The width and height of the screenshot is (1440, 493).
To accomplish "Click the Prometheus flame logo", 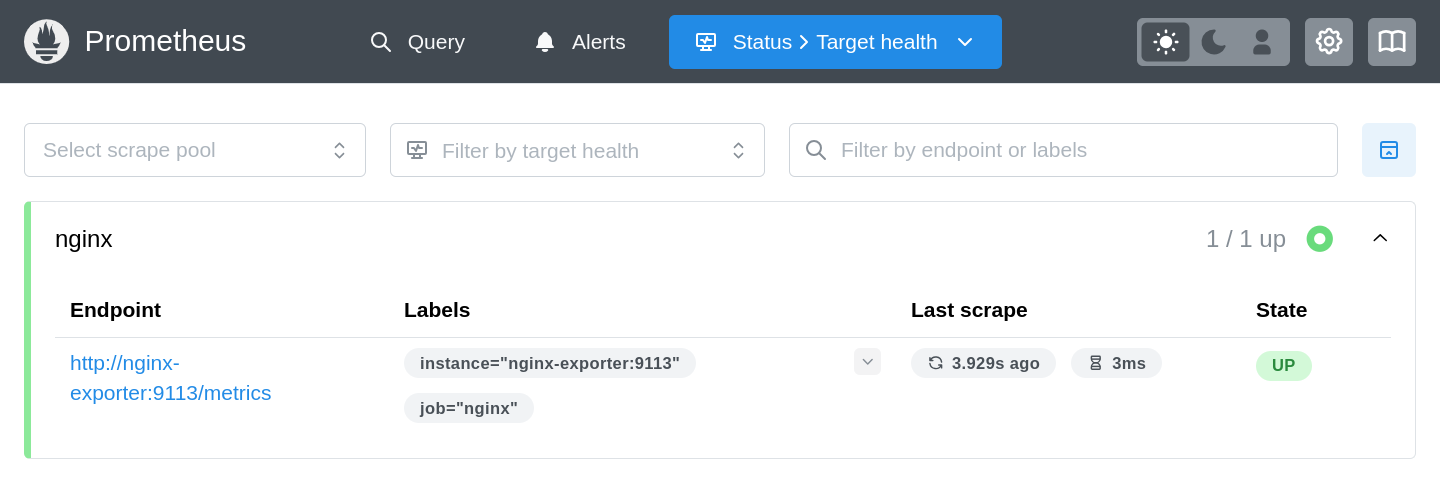I will [46, 42].
